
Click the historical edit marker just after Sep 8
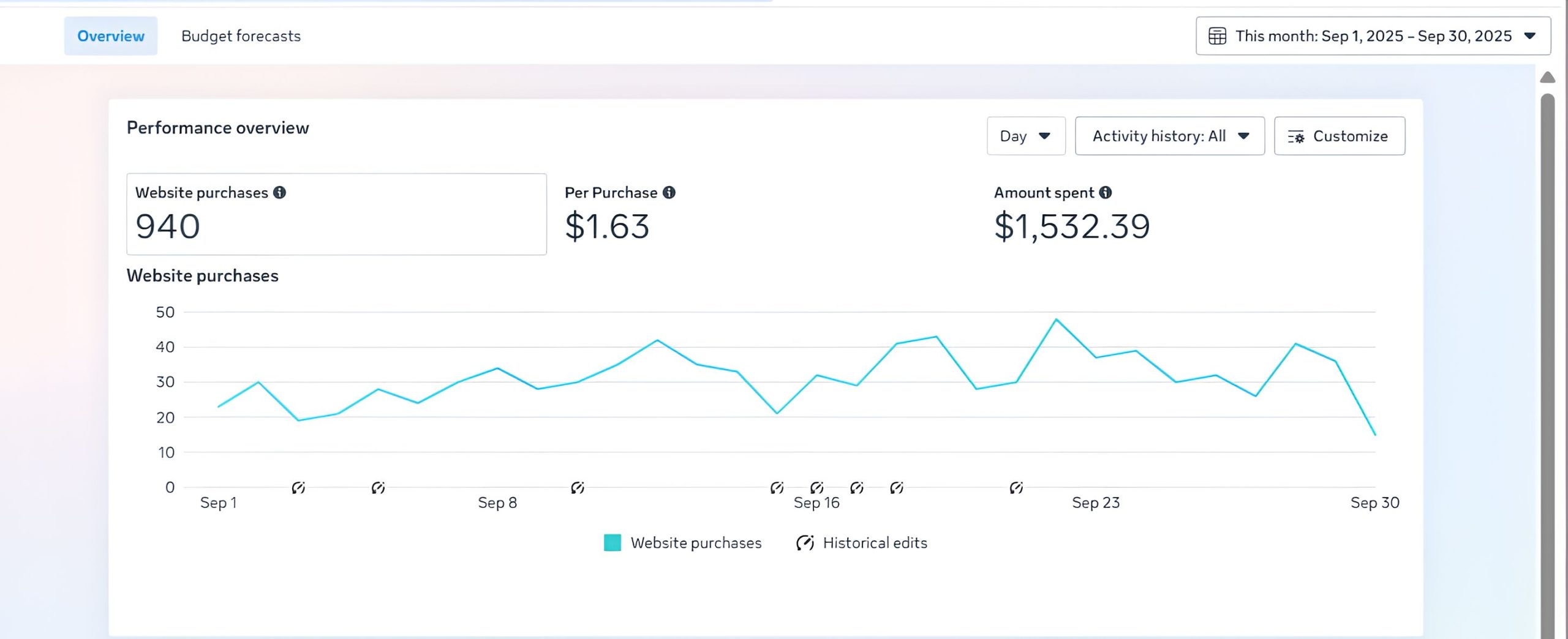[577, 488]
